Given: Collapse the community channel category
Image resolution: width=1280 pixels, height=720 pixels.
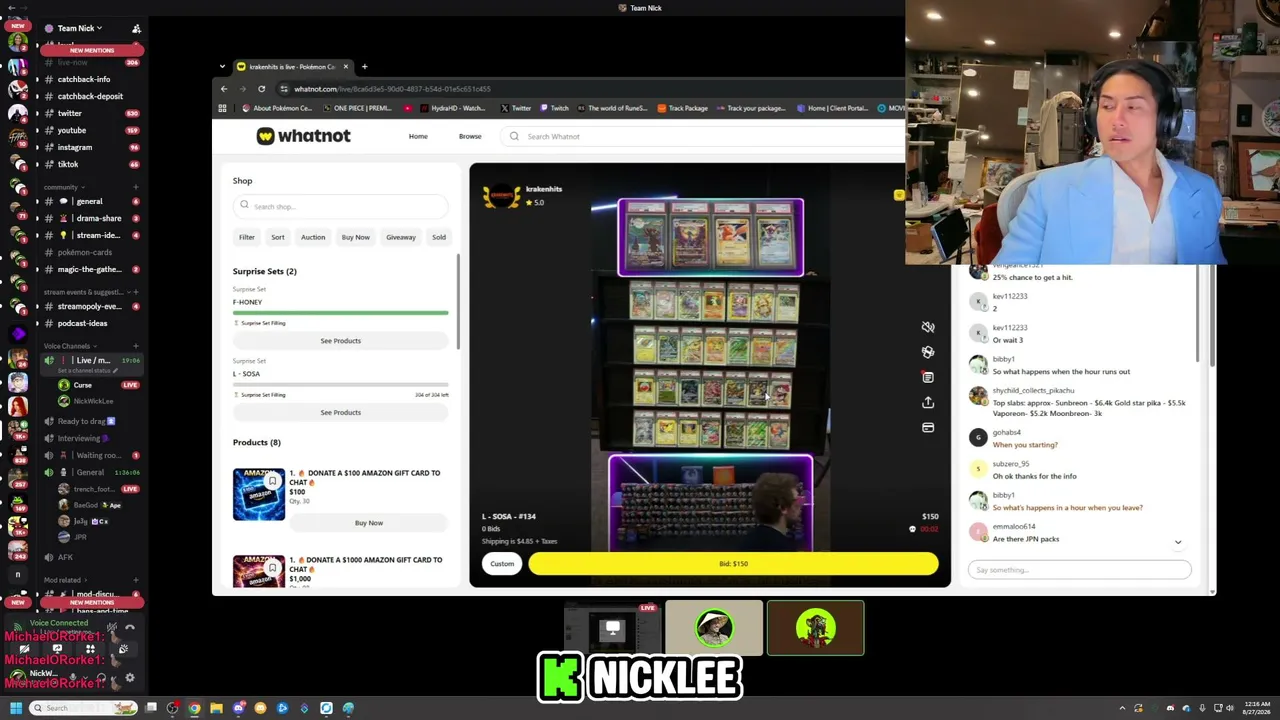Looking at the screenshot, I should click(64, 187).
